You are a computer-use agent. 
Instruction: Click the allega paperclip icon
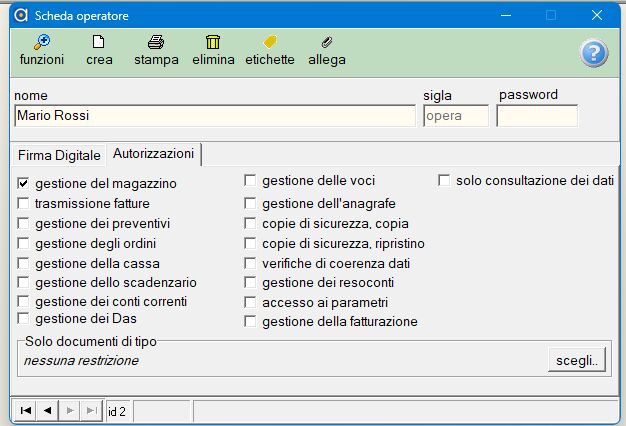click(x=327, y=42)
